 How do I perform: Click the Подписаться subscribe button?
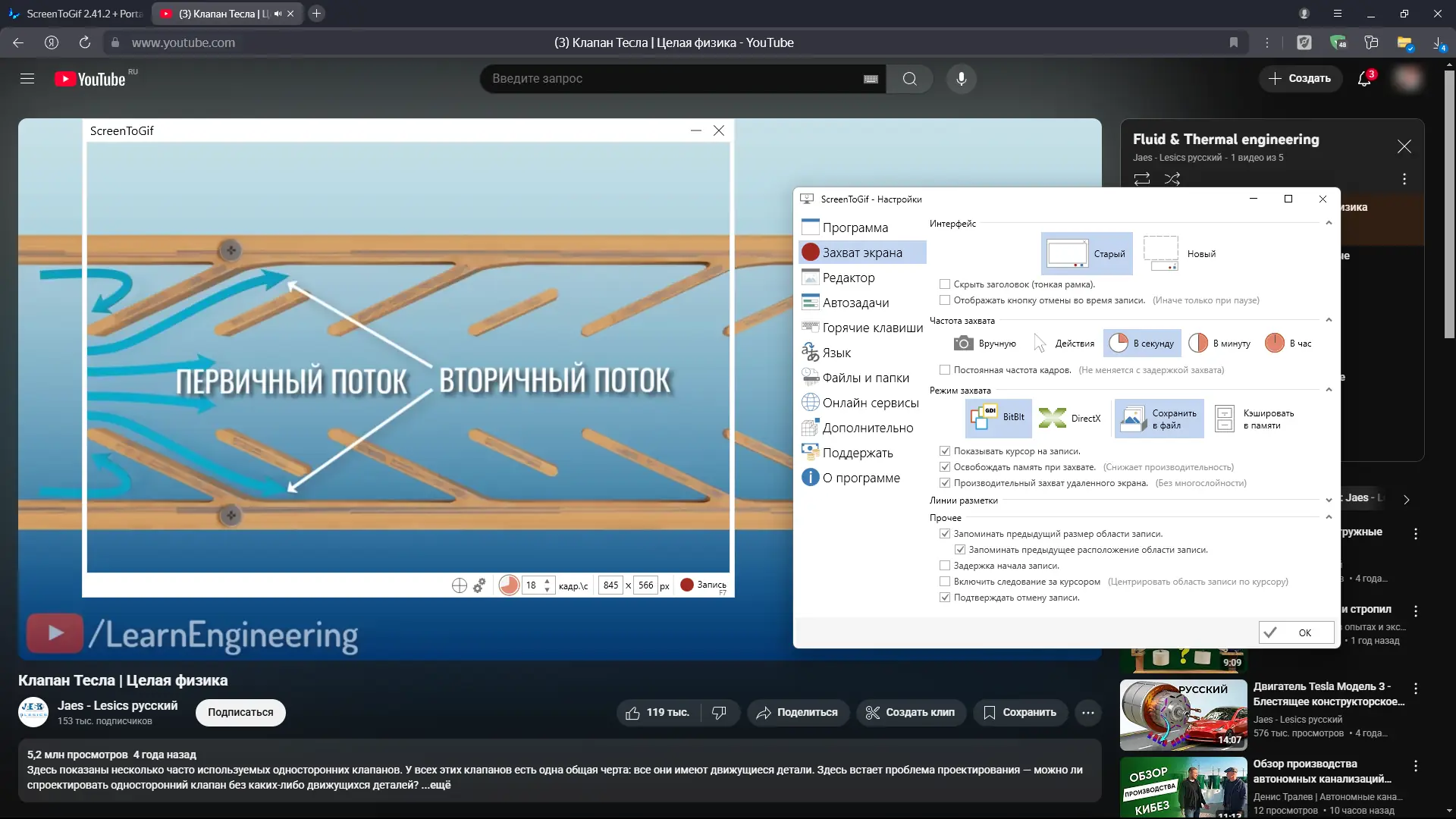point(240,712)
